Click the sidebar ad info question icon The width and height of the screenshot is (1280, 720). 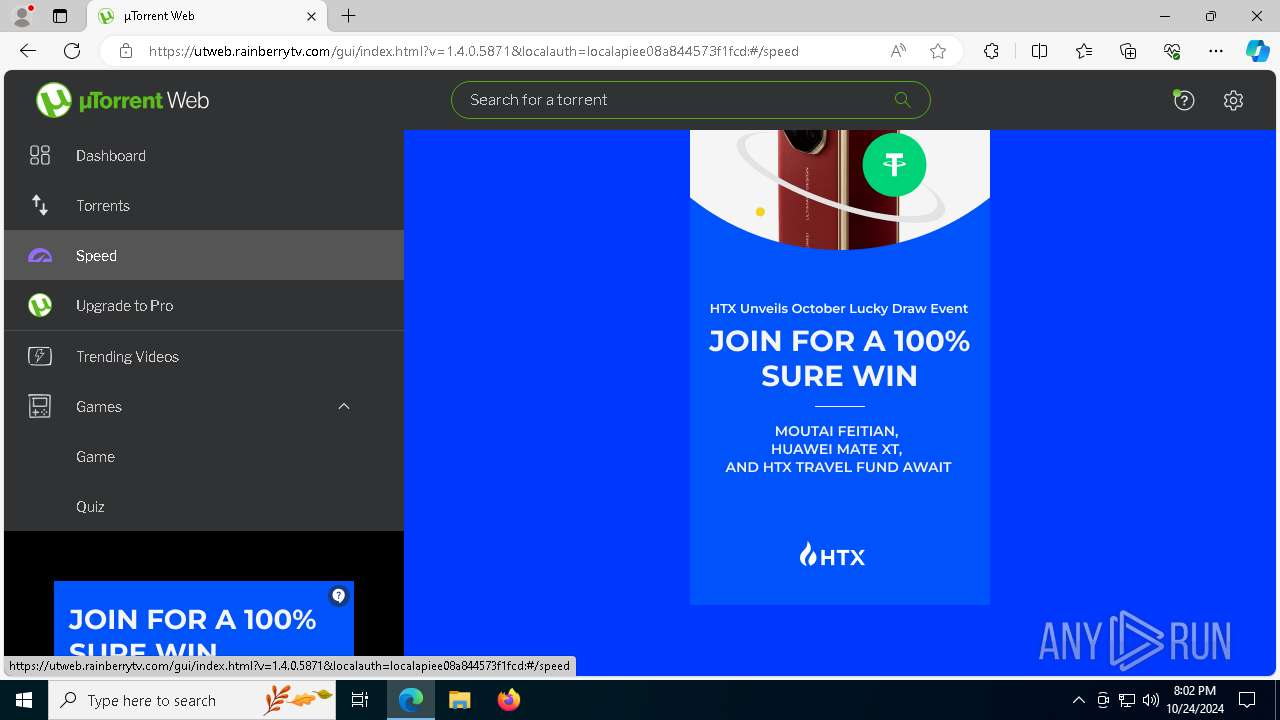pos(339,596)
